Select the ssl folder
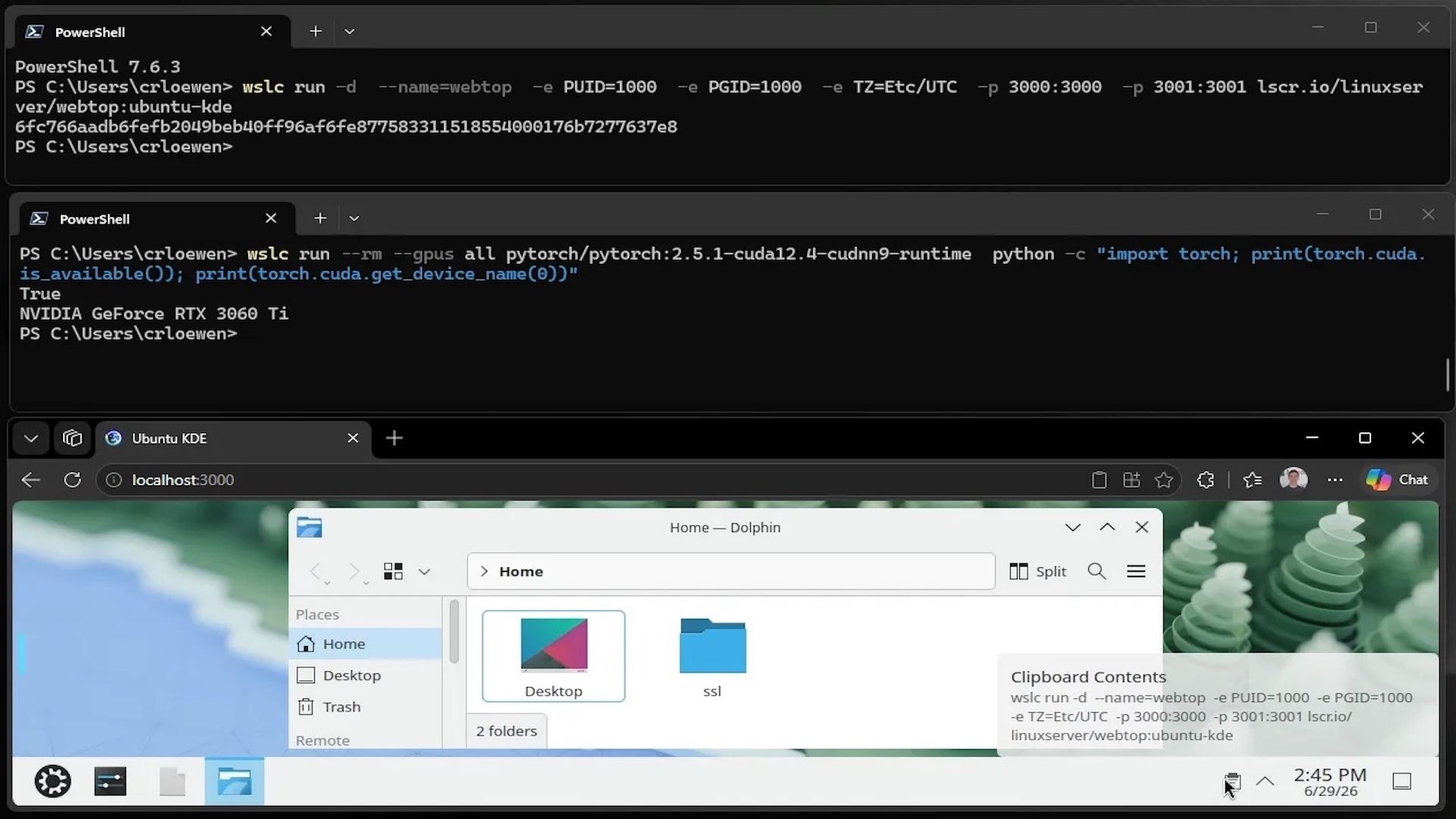The width and height of the screenshot is (1456, 819). 712,657
